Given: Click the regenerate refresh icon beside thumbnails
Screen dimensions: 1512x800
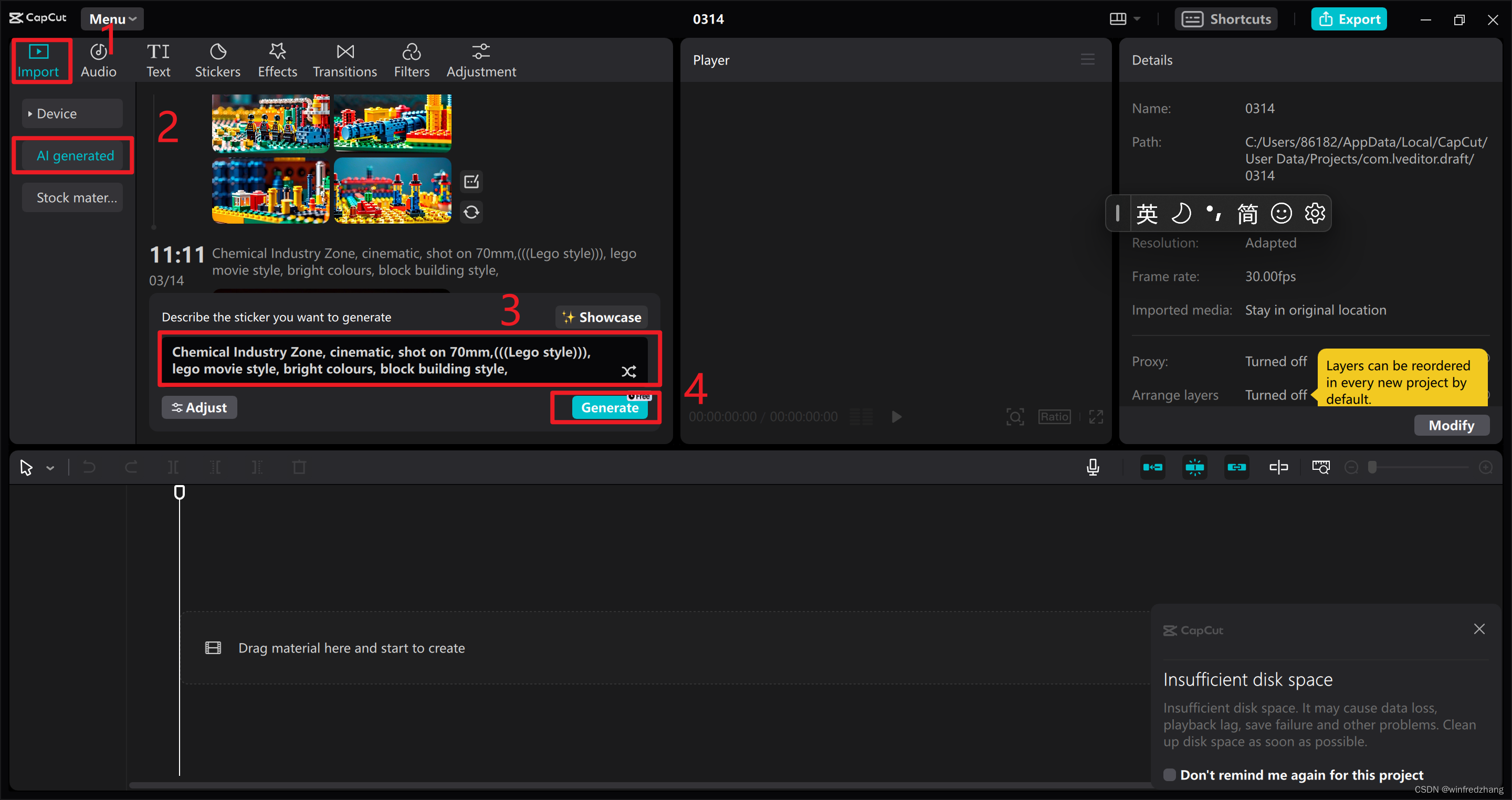Looking at the screenshot, I should 471,212.
